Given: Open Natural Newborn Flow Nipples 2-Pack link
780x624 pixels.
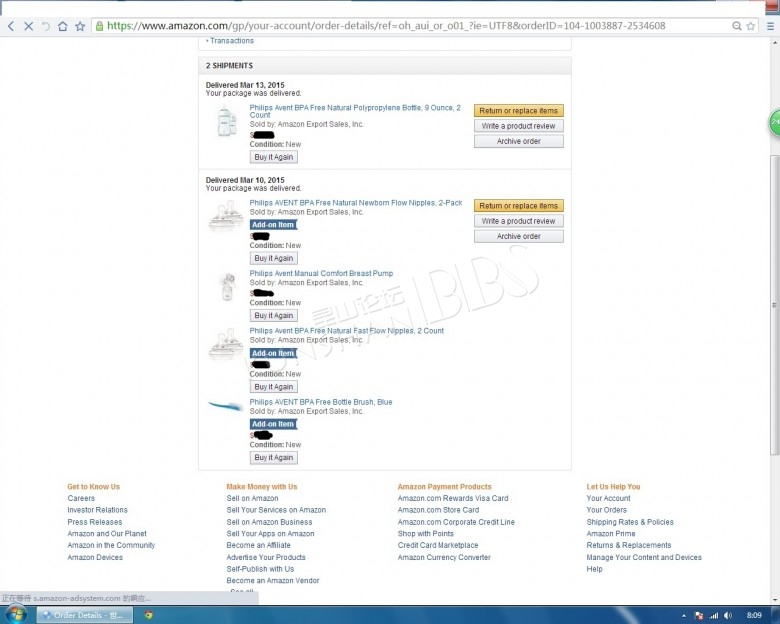Looking at the screenshot, I should [356, 203].
